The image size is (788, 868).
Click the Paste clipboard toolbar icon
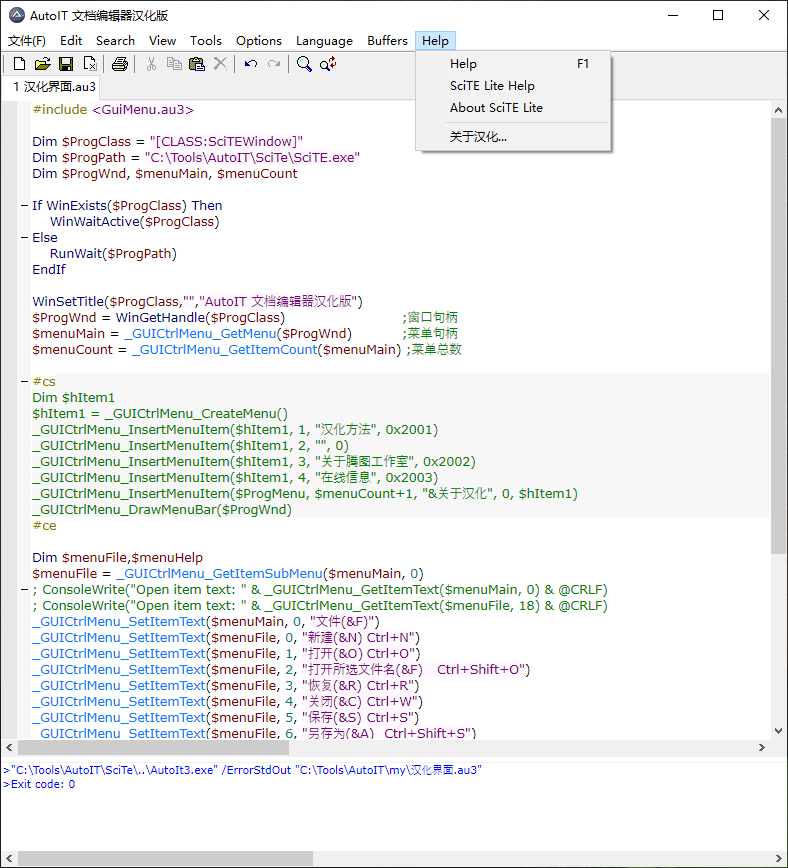[197, 64]
